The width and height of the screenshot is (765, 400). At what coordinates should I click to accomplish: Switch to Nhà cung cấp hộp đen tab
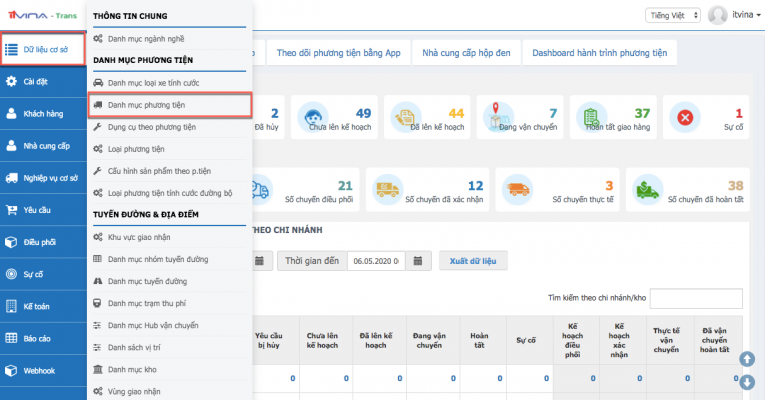(x=467, y=52)
